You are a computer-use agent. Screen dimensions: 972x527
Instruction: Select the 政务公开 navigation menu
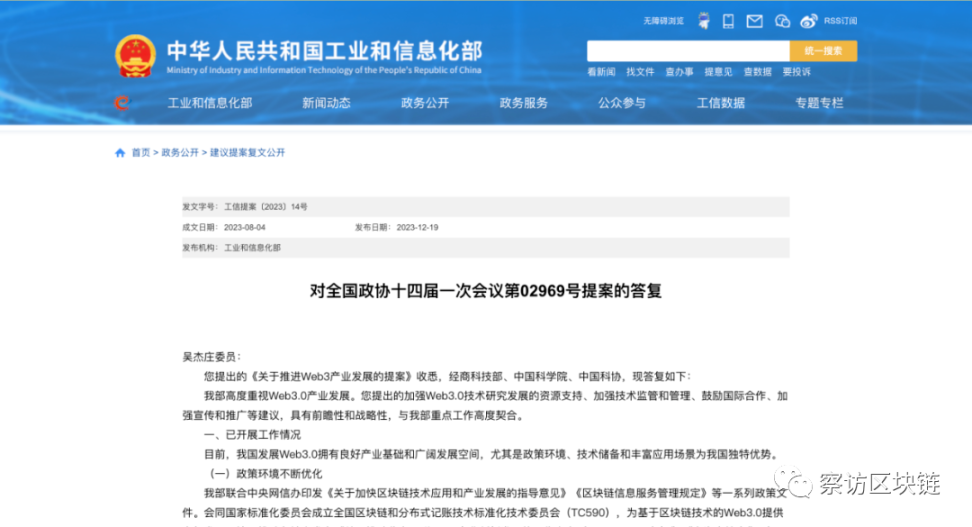coord(425,103)
